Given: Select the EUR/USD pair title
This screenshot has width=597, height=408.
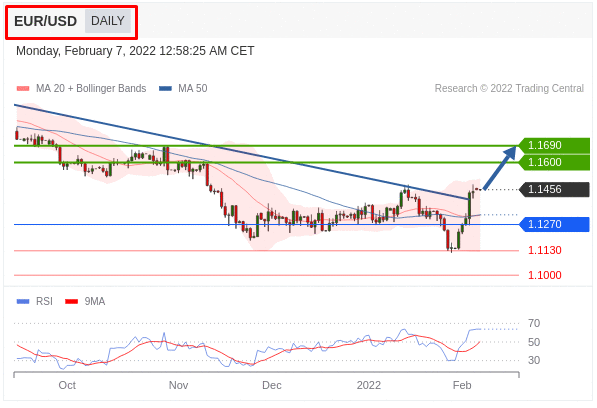Looking at the screenshot, I should click(x=46, y=21).
